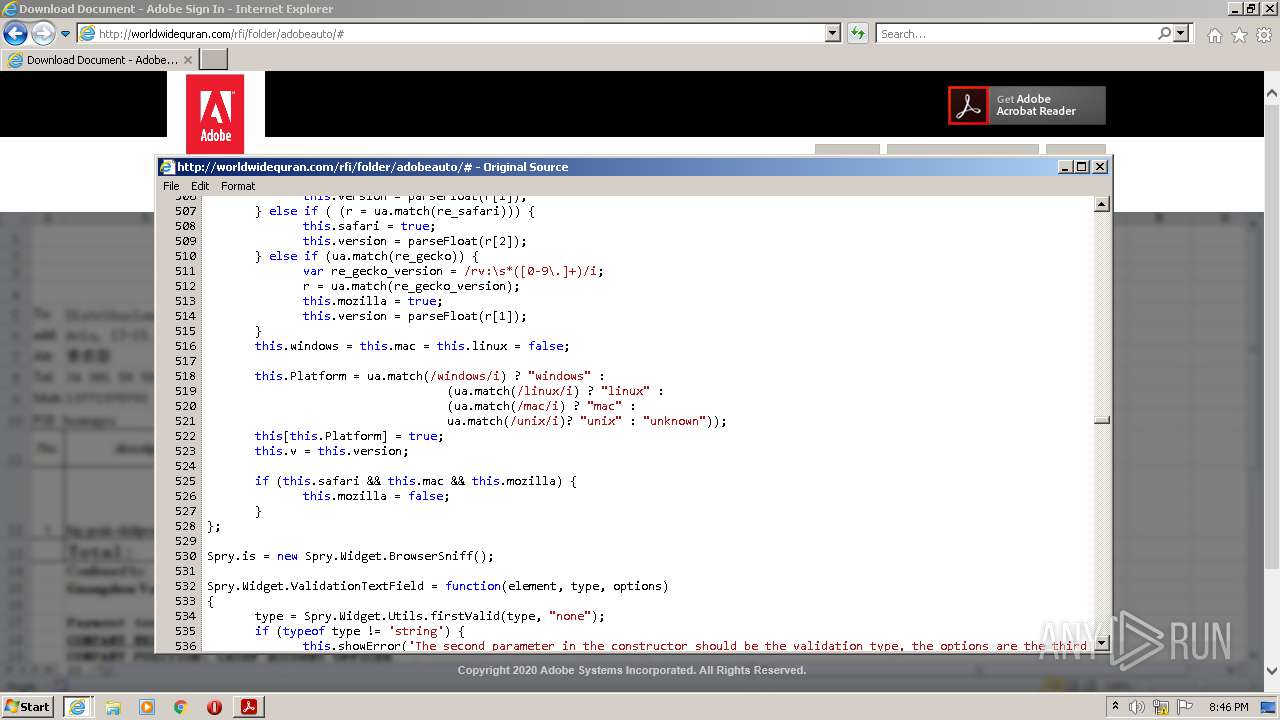Click 'this.v = this.version;' line

(331, 451)
